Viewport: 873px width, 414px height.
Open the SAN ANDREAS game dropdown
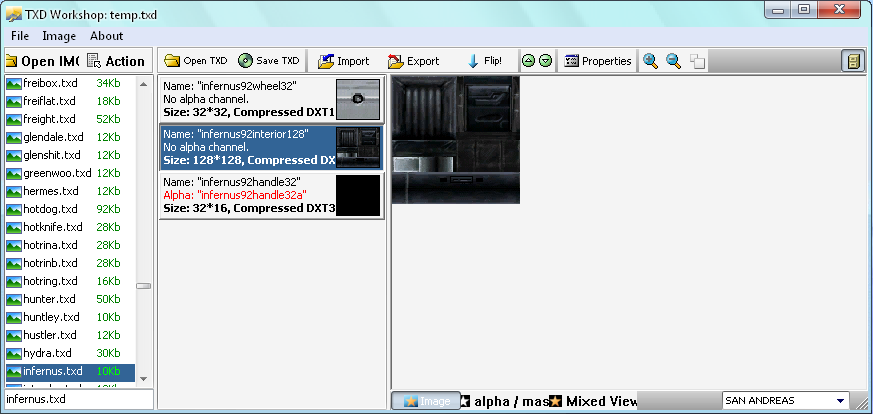(786, 401)
